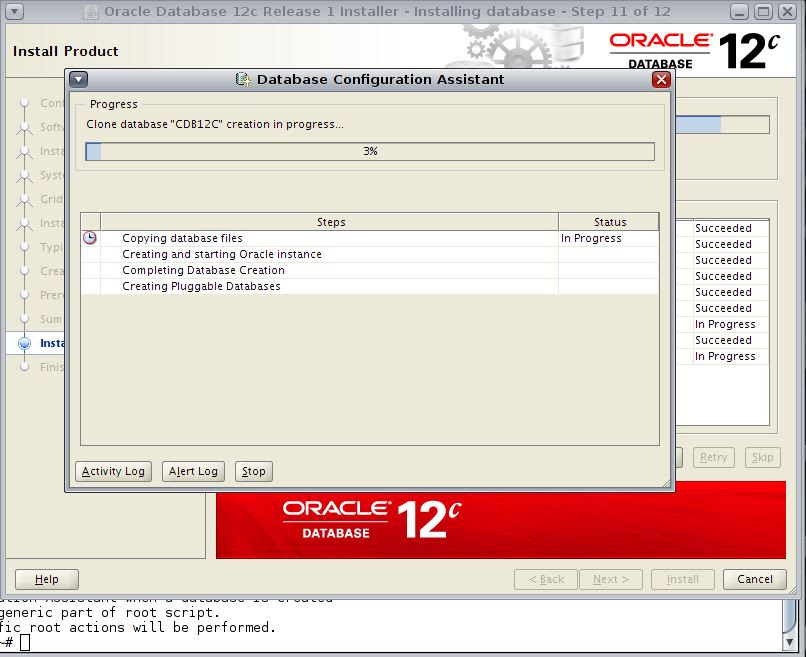
Task: Select the highlighted Install Product sidebar step
Action: (x=37, y=343)
